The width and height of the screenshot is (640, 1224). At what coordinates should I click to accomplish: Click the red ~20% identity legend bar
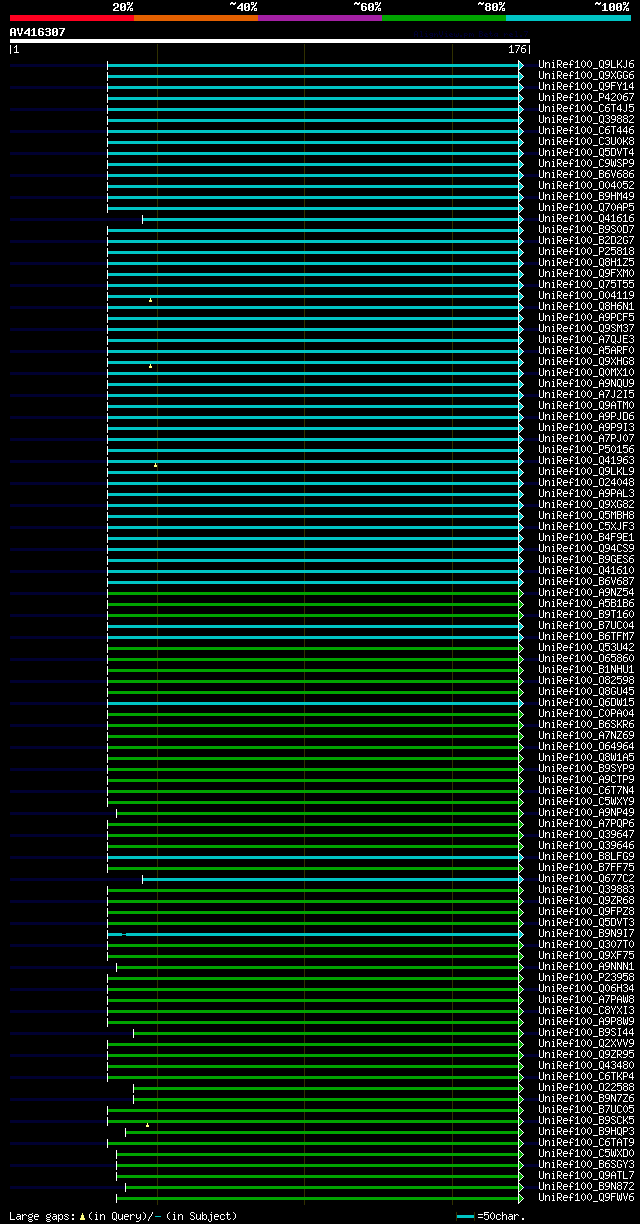pyautogui.click(x=71, y=18)
